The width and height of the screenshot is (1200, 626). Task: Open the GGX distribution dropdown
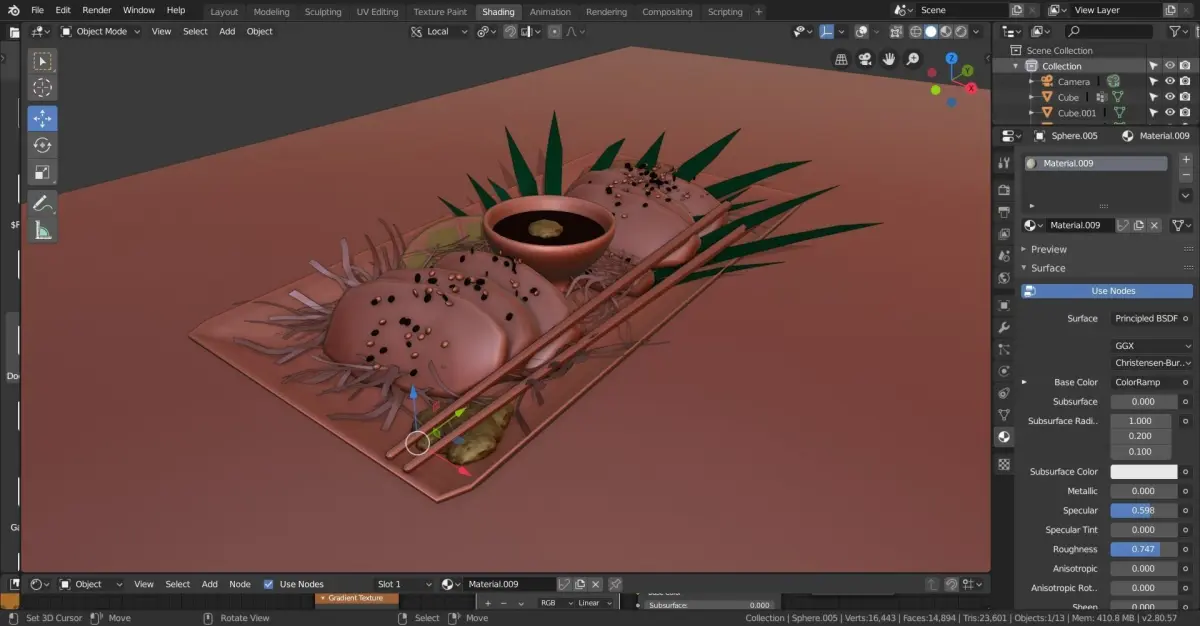pos(1152,345)
